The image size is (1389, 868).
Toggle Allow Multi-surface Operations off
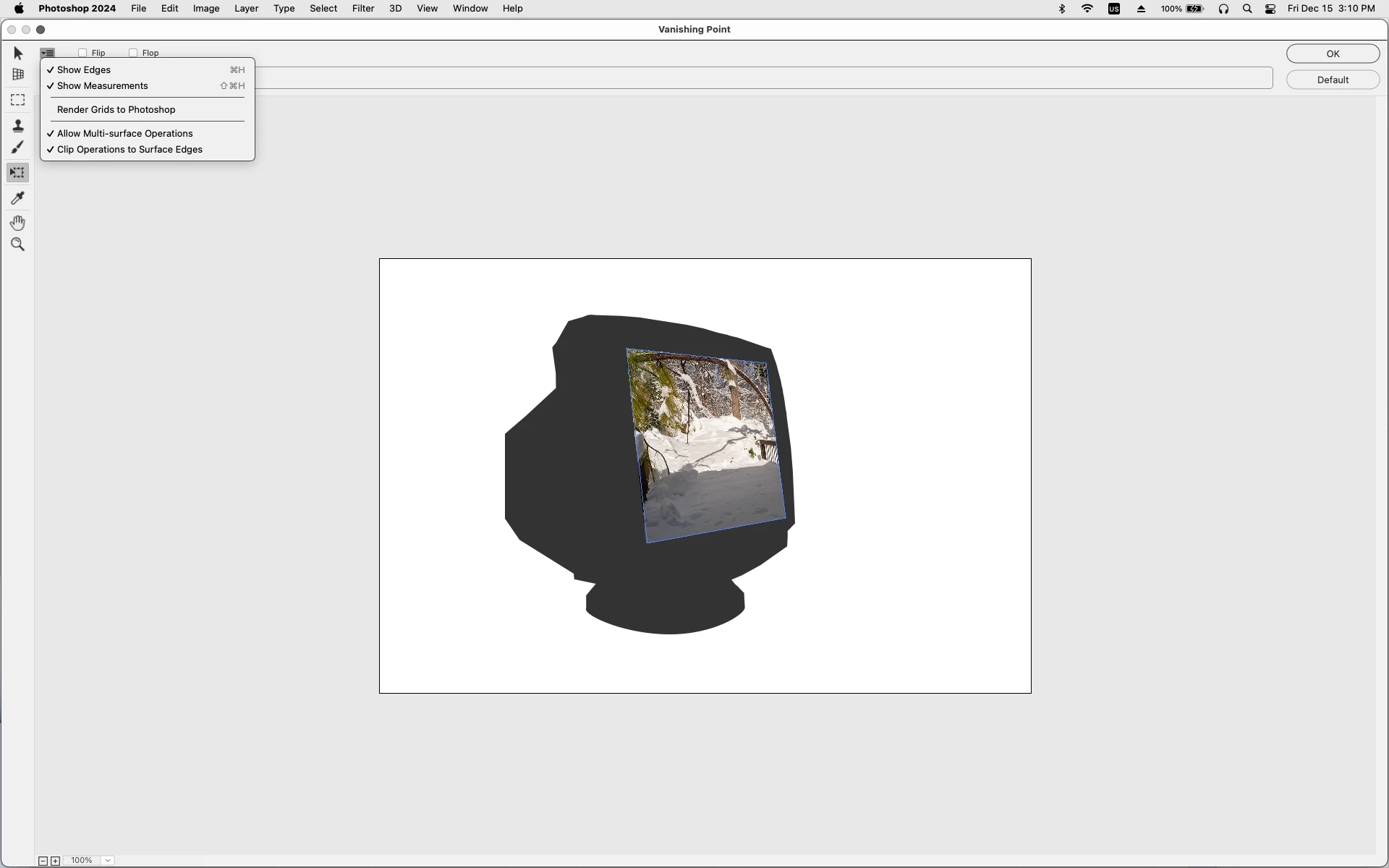[124, 134]
